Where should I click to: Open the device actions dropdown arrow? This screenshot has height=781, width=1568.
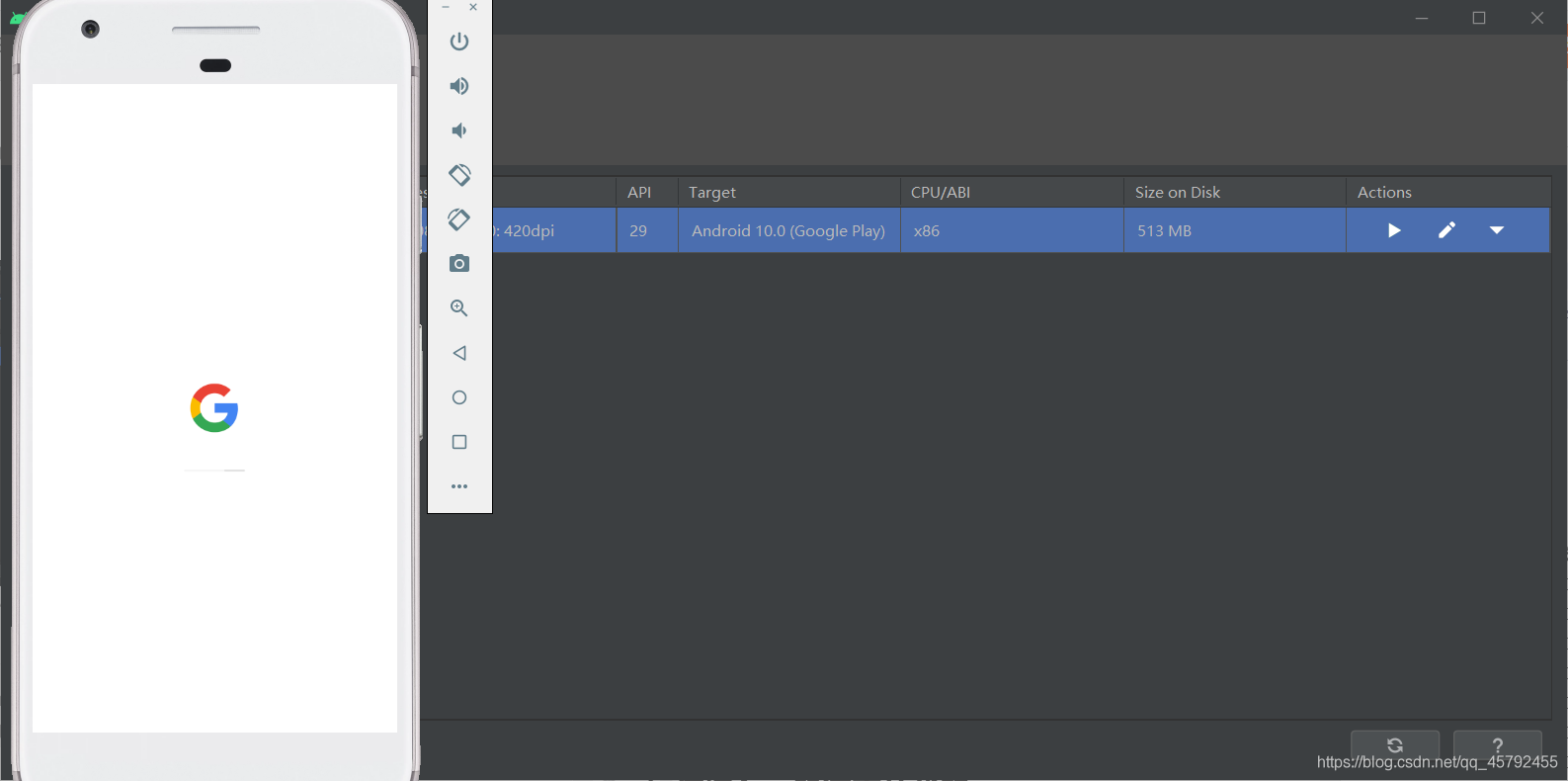point(1497,230)
